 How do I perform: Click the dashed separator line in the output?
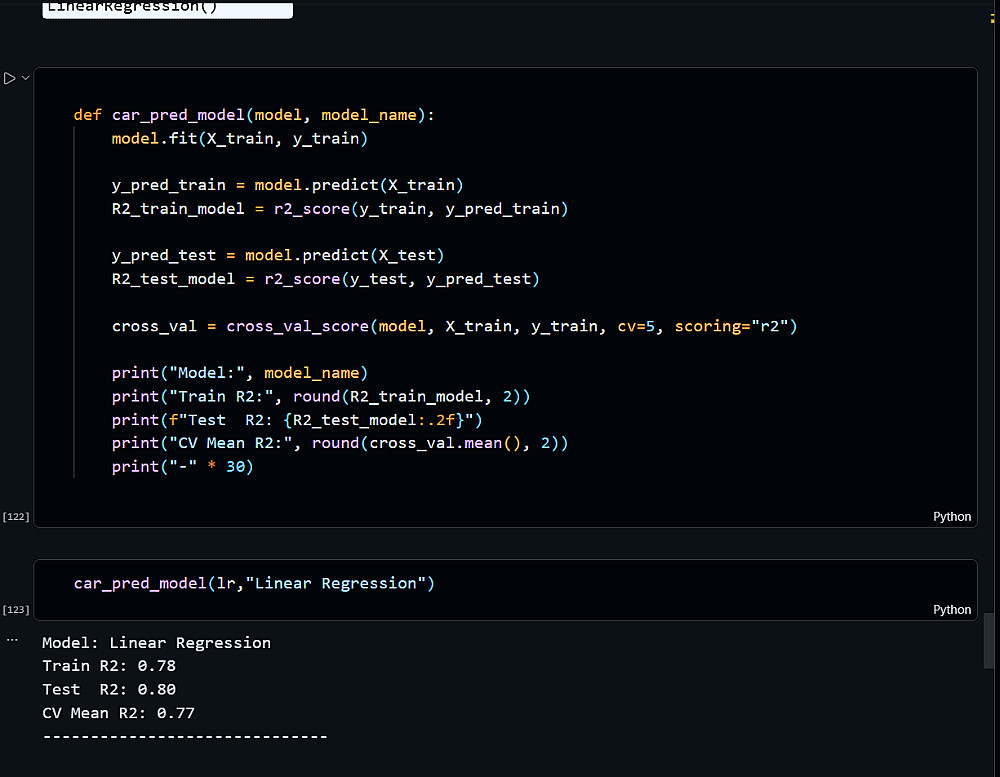click(x=185, y=737)
